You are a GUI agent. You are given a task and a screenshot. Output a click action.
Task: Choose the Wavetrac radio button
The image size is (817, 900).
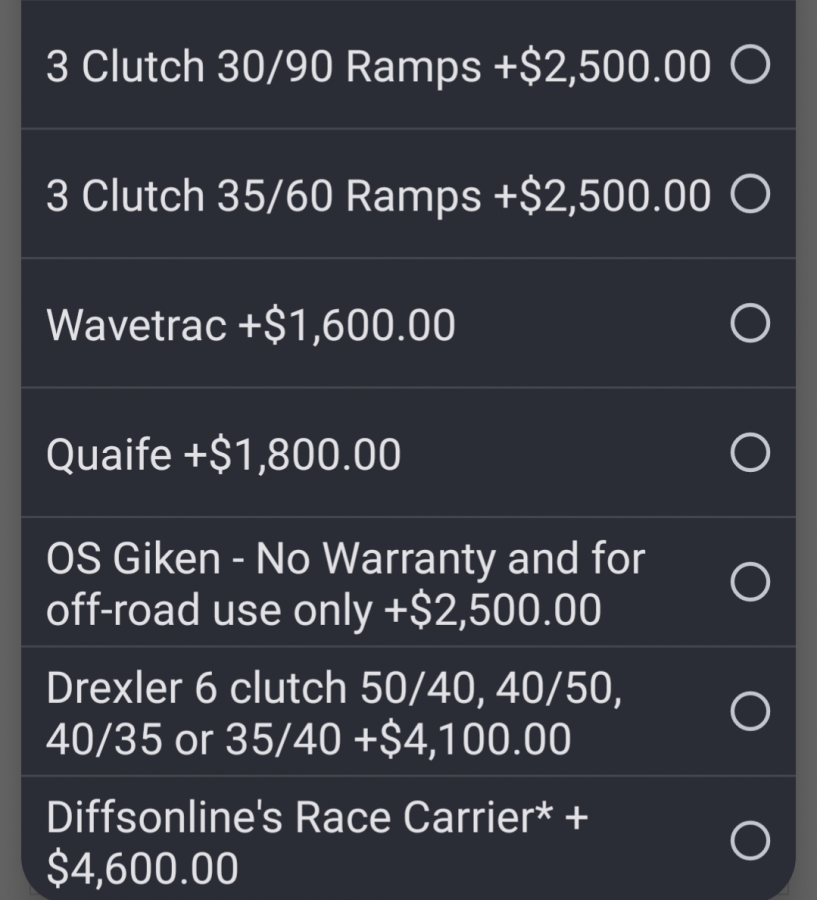click(x=750, y=324)
